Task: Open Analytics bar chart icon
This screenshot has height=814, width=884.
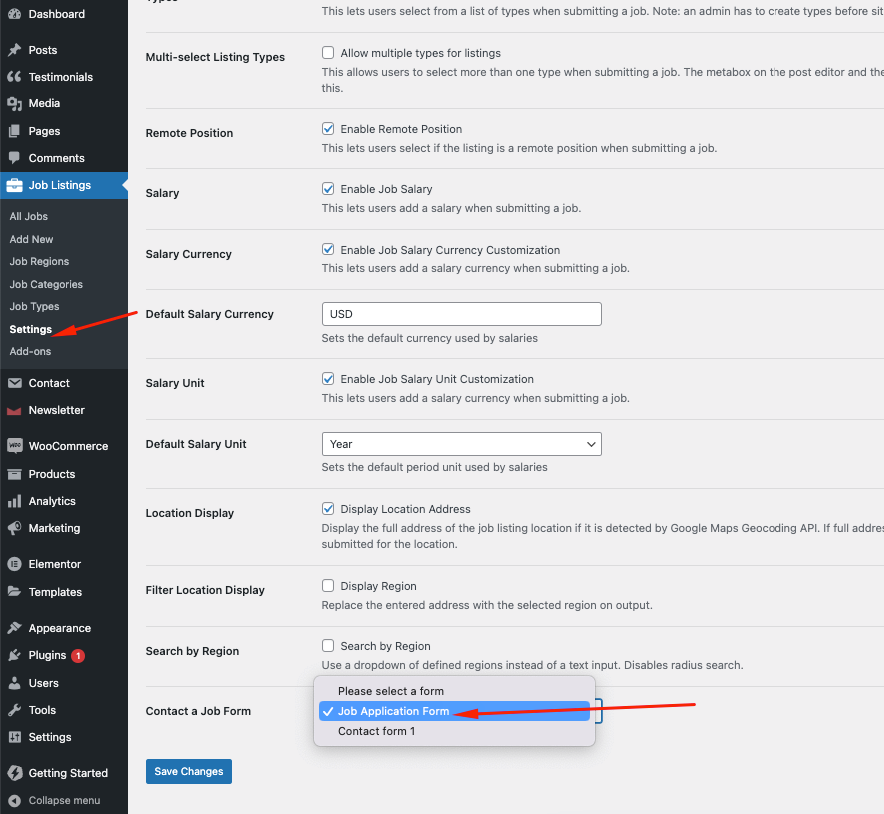Action: tap(15, 501)
